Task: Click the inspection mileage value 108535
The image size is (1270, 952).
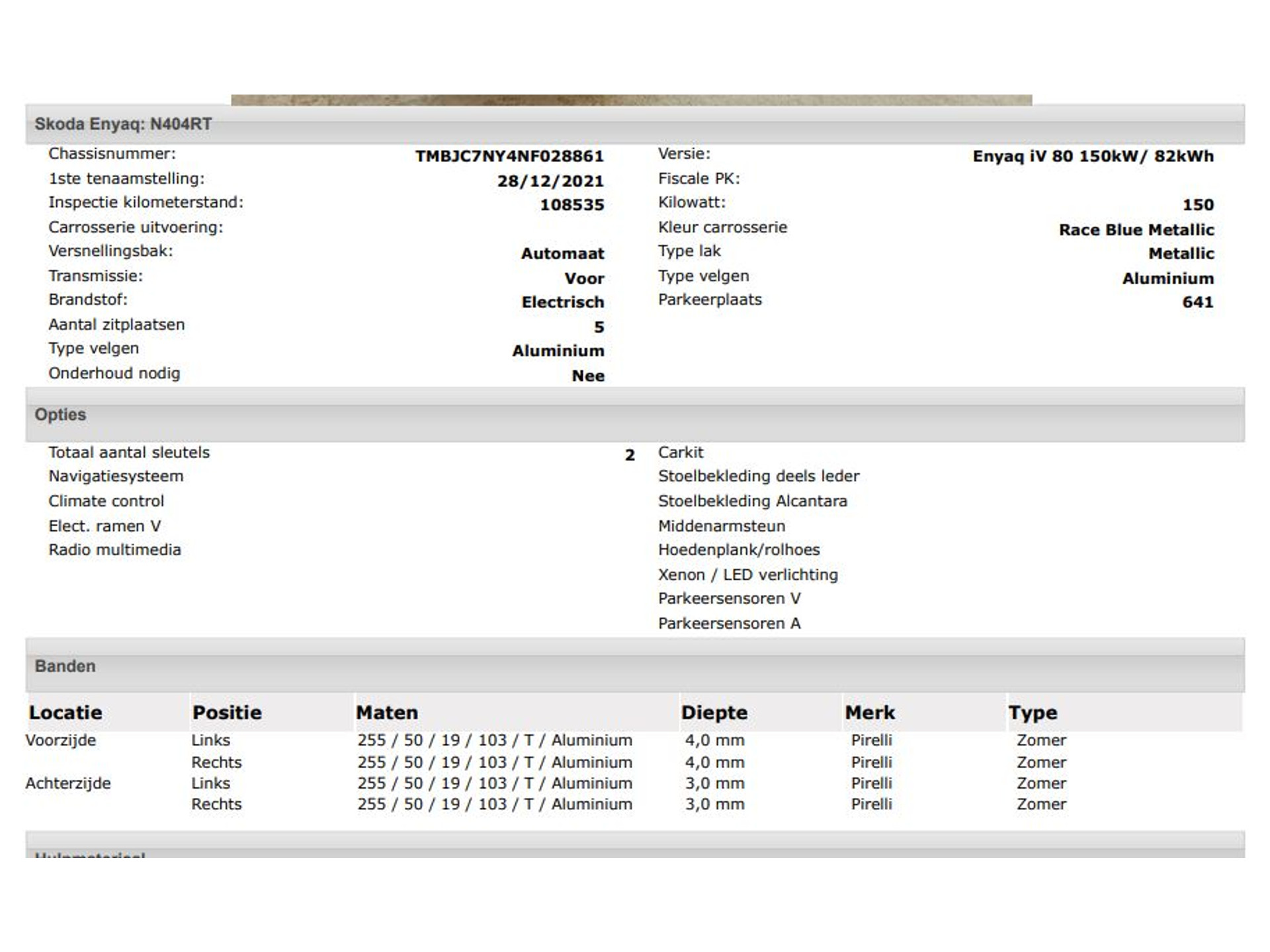Action: tap(571, 205)
